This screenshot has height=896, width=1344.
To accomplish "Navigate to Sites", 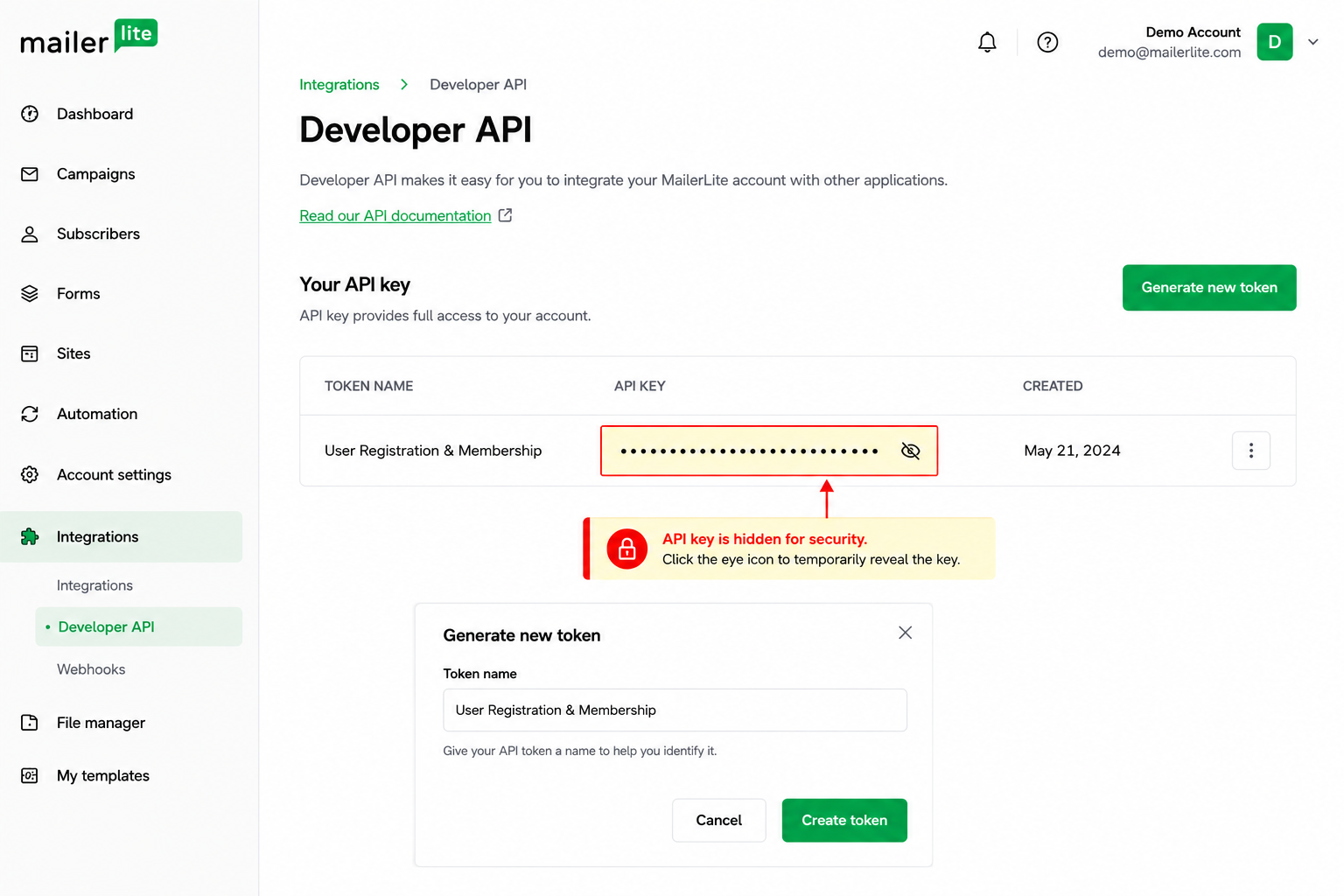I will 73,353.
